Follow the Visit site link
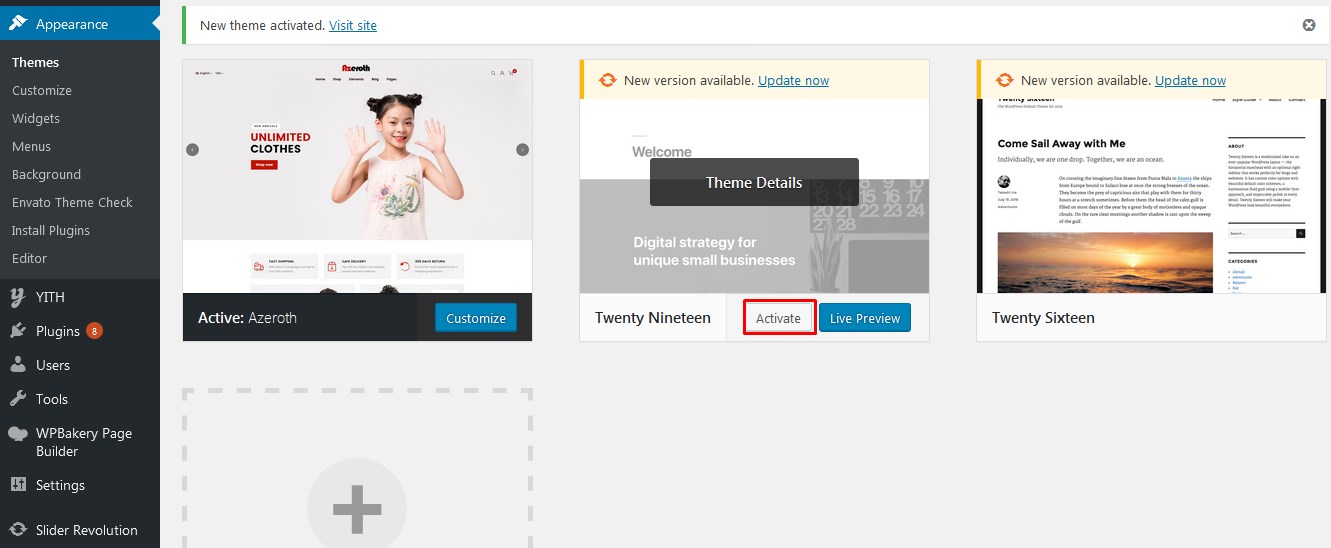The width and height of the screenshot is (1331, 548). [353, 25]
